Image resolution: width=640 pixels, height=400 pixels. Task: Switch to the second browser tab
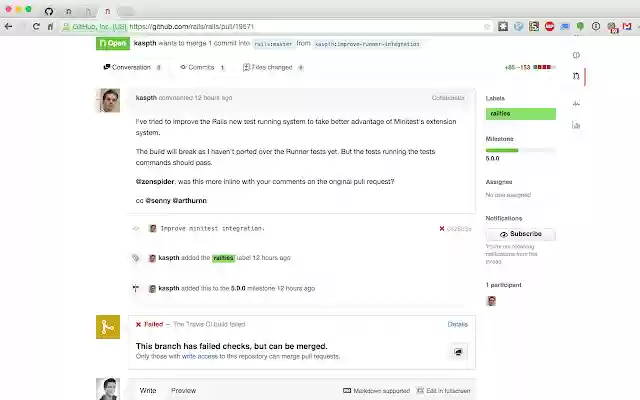[68, 11]
